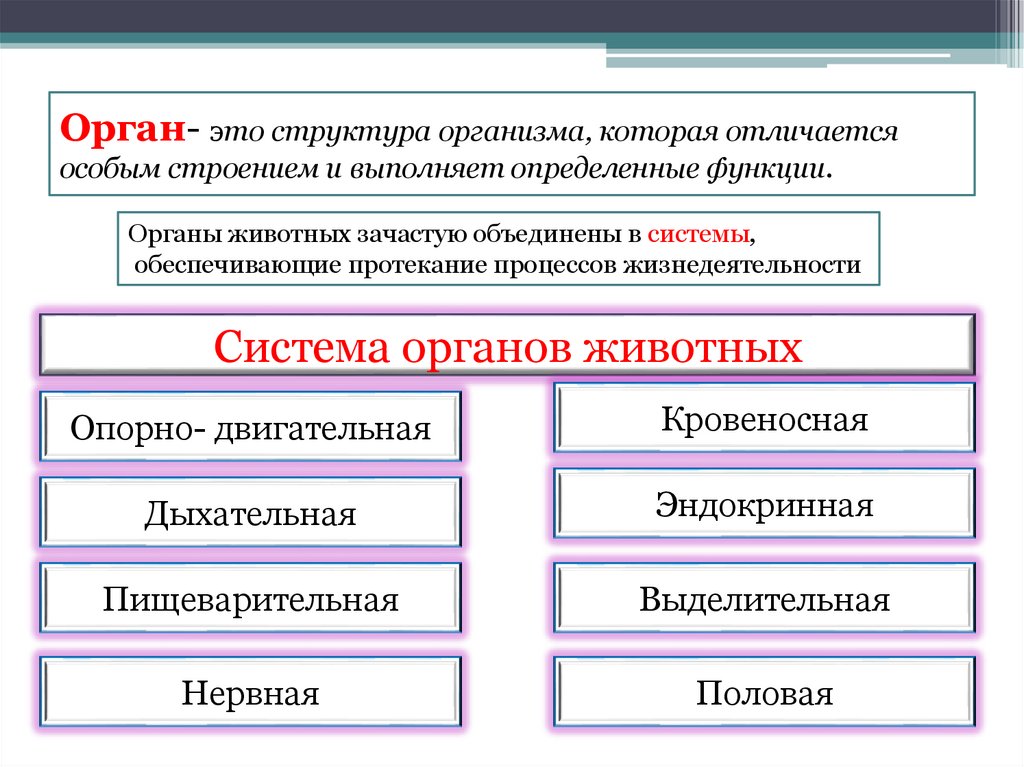Click the dark top banner bar
Image resolution: width=1024 pixels, height=767 pixels.
tap(400, 14)
